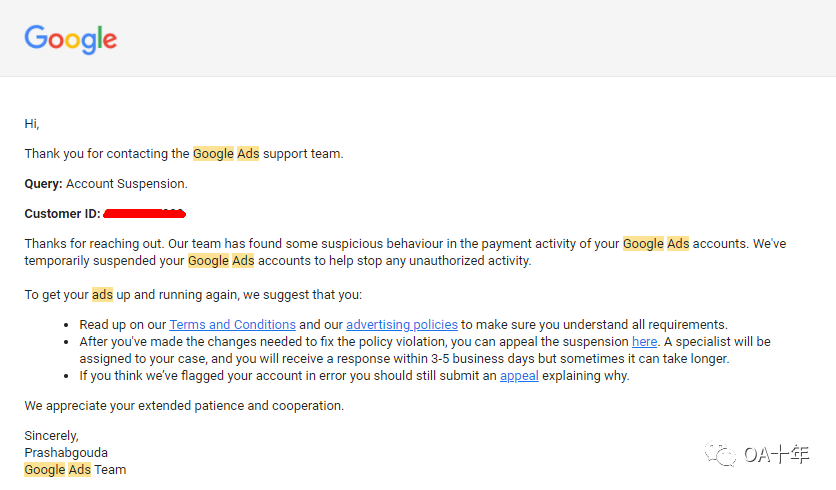836x490 pixels.
Task: Click the "appeal" link in last bullet
Action: [x=519, y=376]
